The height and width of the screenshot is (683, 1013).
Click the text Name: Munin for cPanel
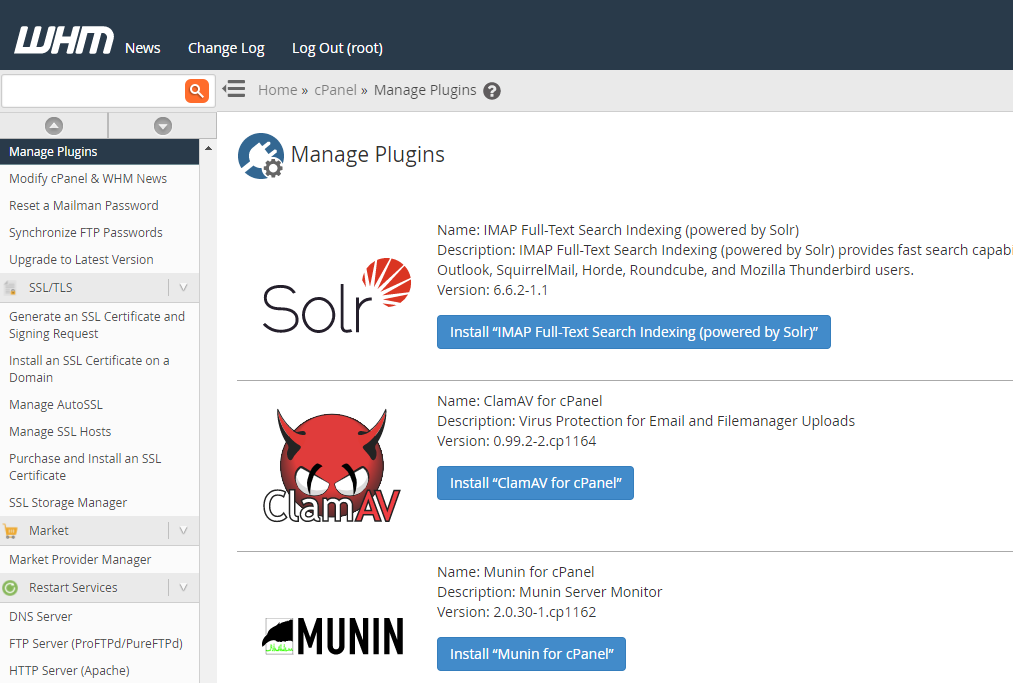tap(516, 573)
